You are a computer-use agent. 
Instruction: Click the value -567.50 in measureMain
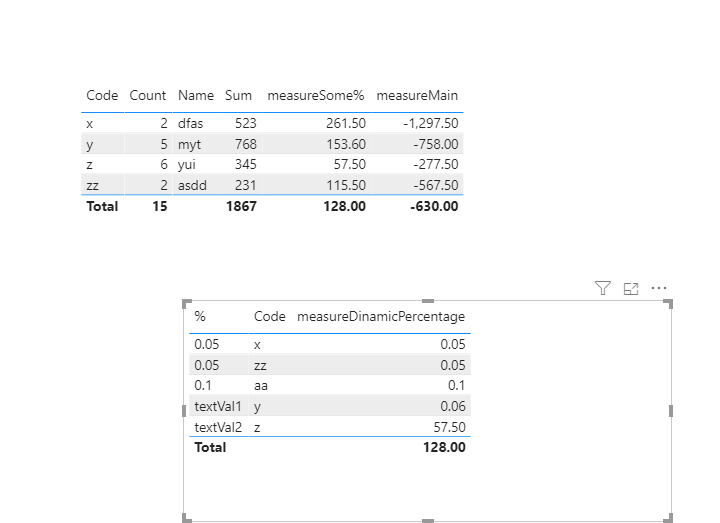click(436, 186)
